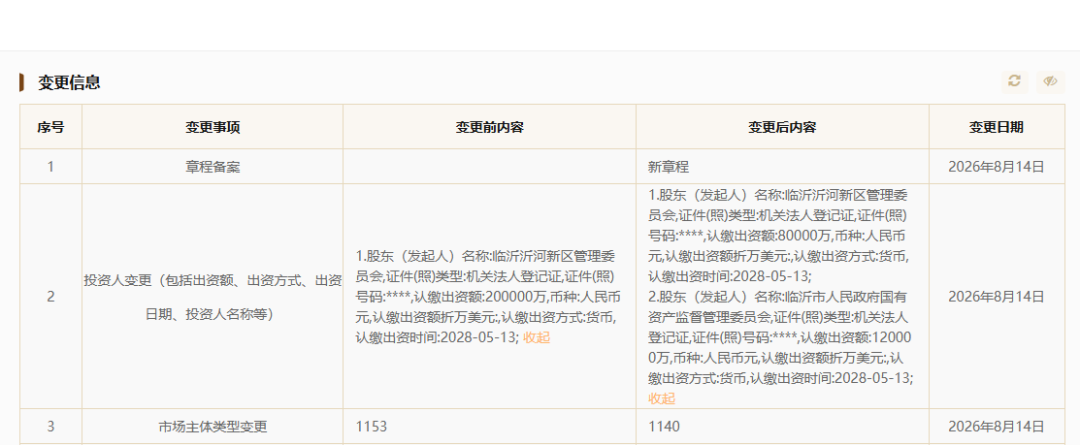Click the 变更日期 column header
Viewport: 1080px width, 445px height.
[997, 127]
